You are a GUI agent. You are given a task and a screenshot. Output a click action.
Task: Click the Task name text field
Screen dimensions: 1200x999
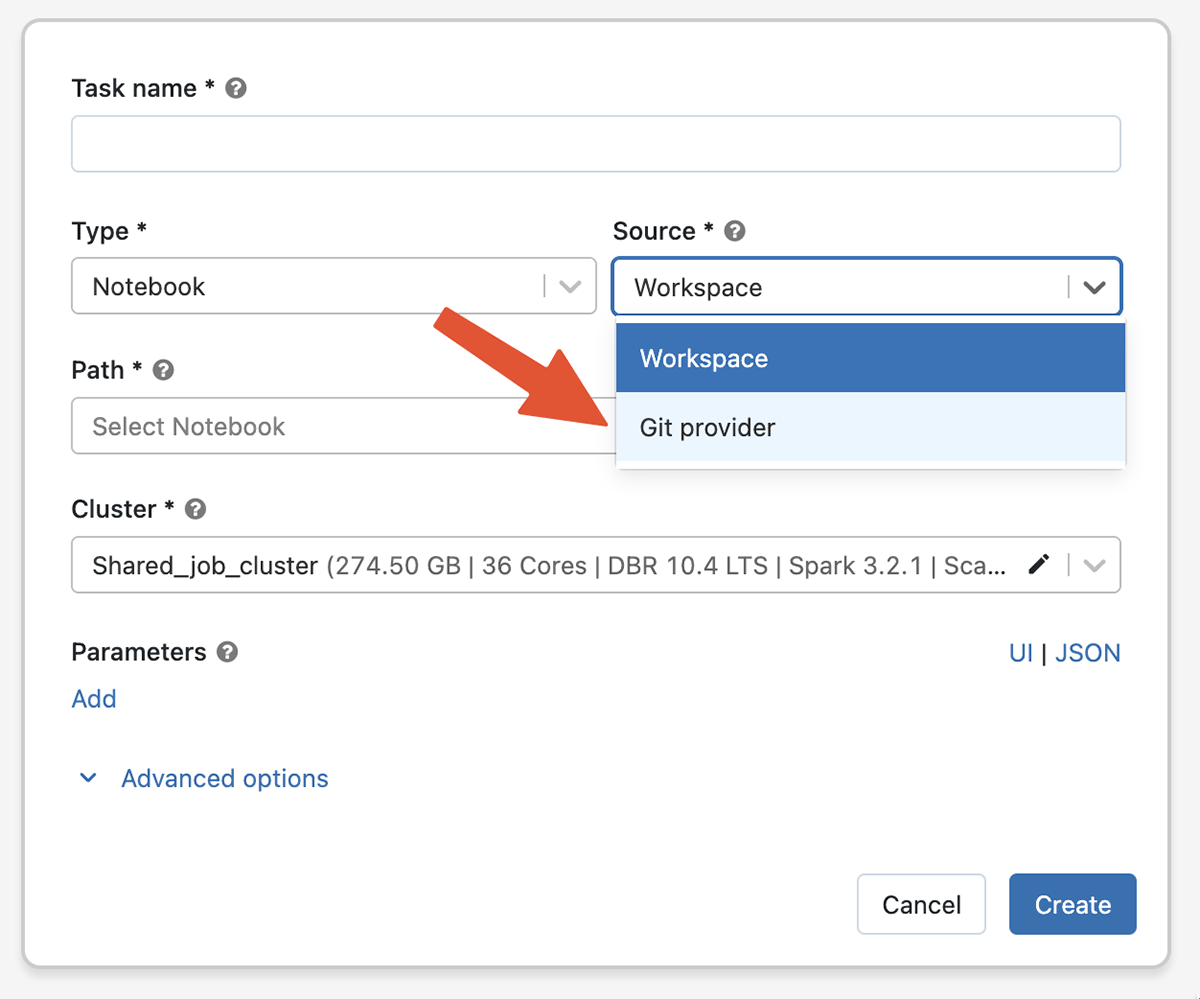(595, 144)
